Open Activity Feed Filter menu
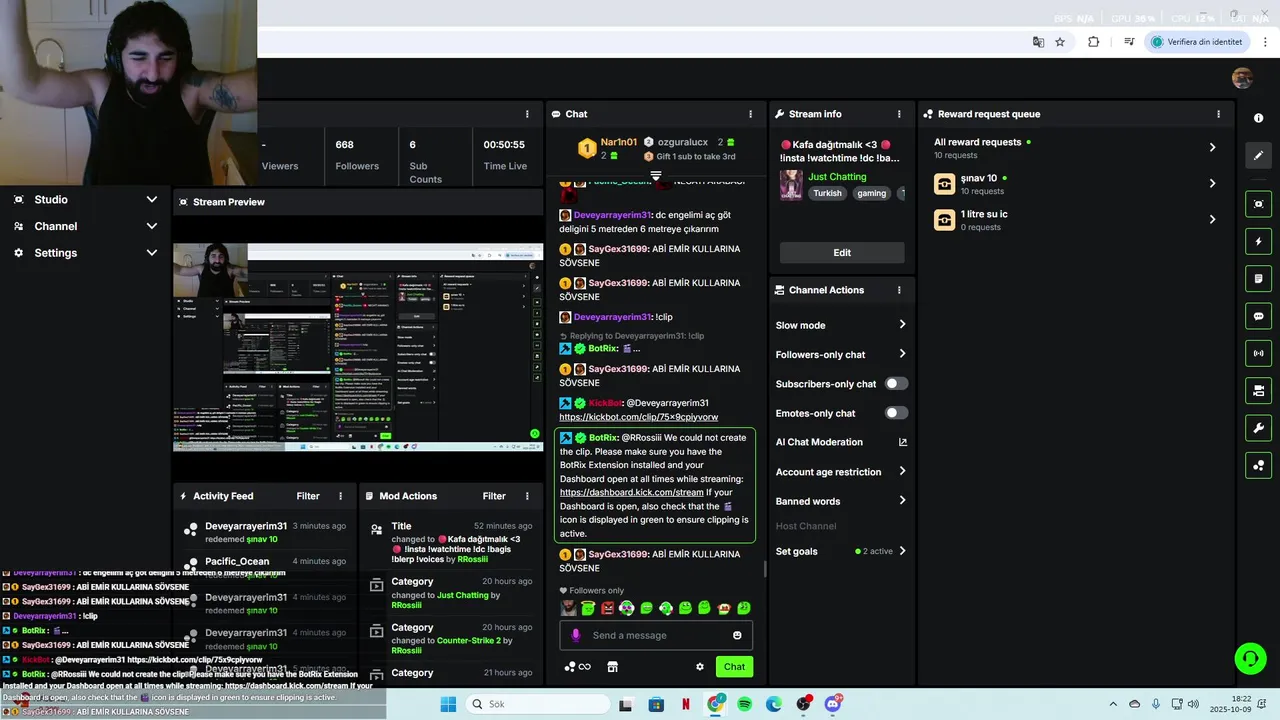Viewport: 1280px width, 720px height. [308, 496]
